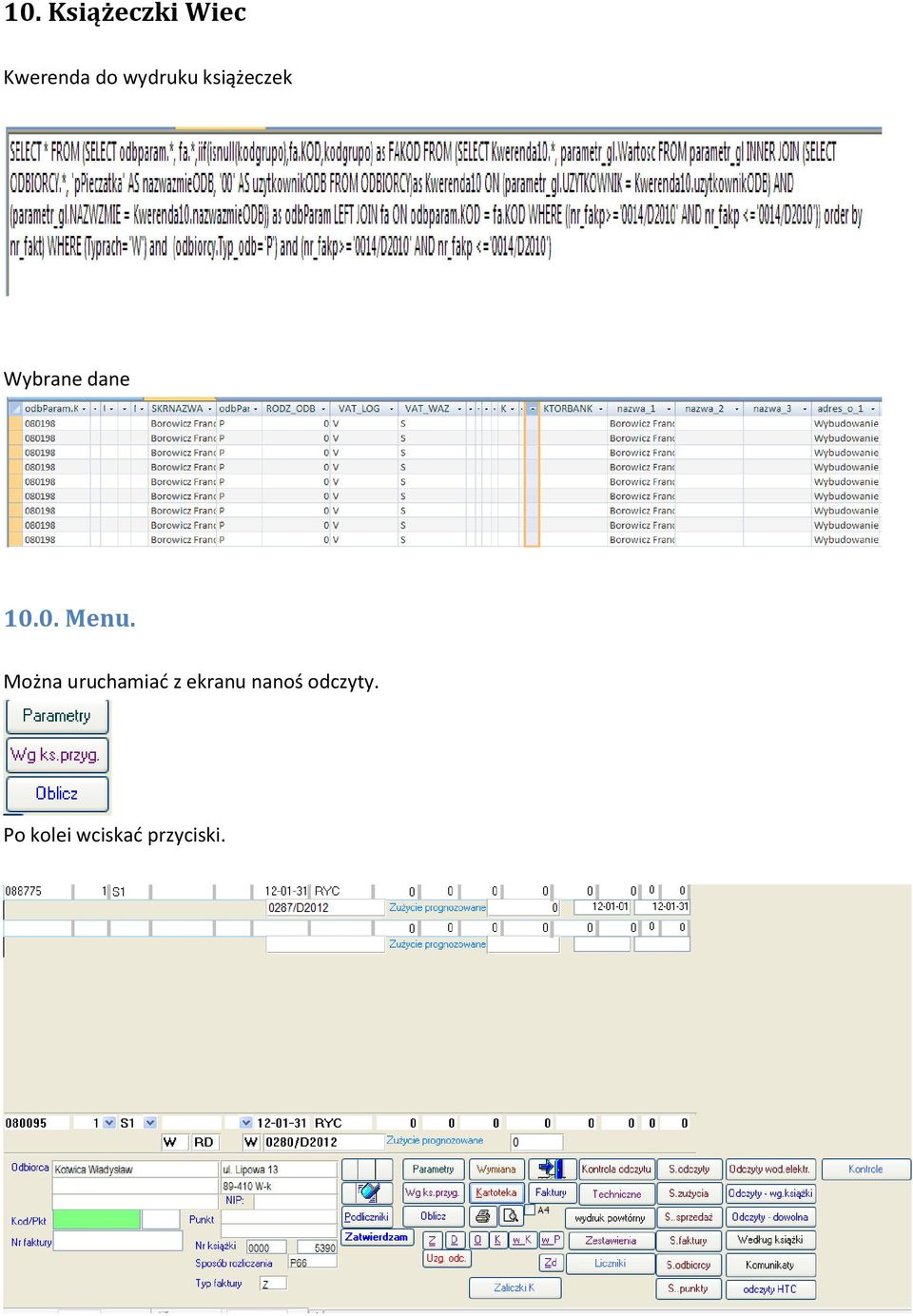The height and width of the screenshot is (1316, 913).
Task: Click the large Wg ks.przyg. button
Action: [57, 755]
